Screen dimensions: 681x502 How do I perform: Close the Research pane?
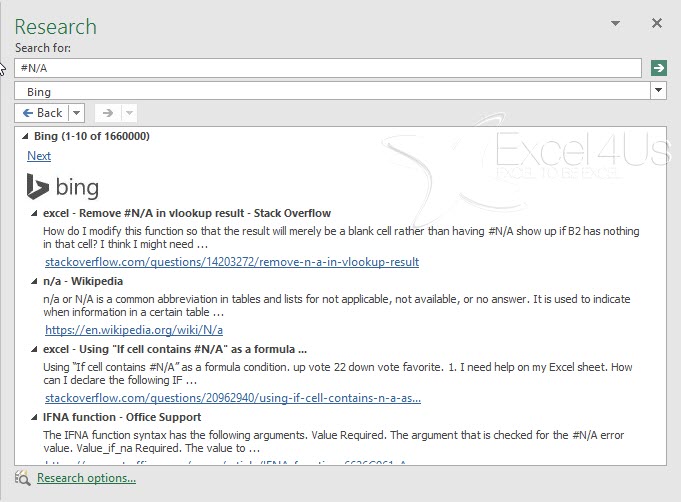point(657,23)
